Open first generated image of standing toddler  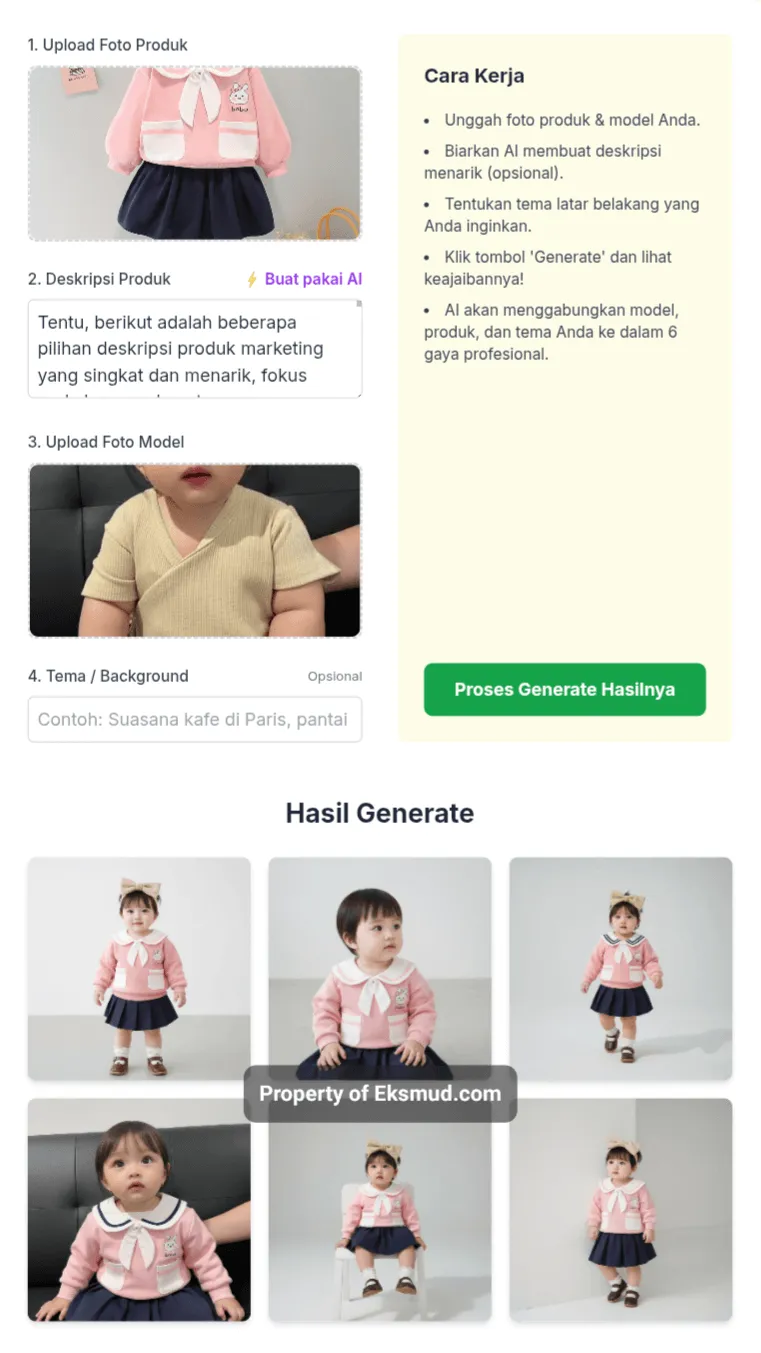[139, 969]
